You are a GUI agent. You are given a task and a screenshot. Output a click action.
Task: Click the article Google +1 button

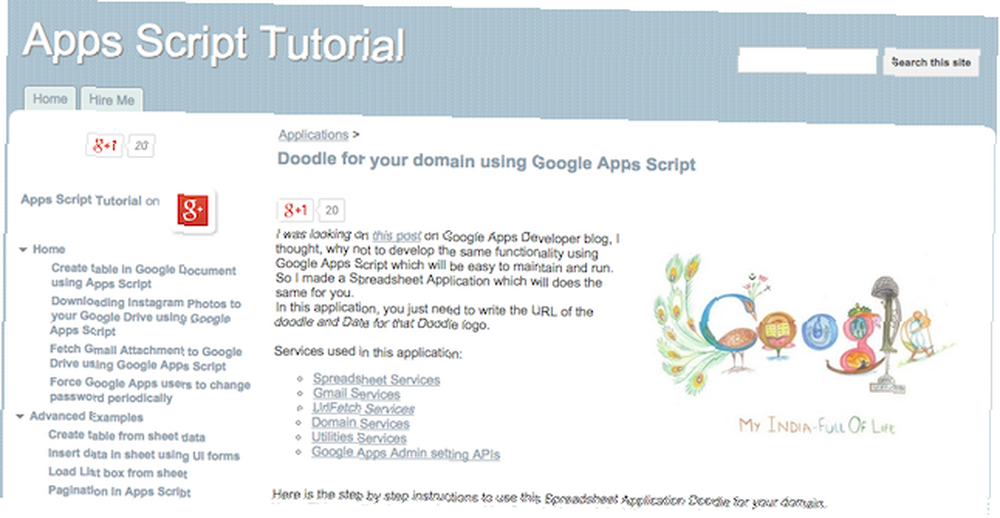click(x=295, y=210)
